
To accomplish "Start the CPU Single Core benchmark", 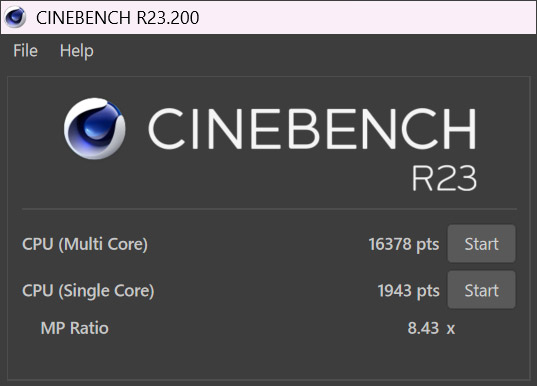I will [481, 290].
